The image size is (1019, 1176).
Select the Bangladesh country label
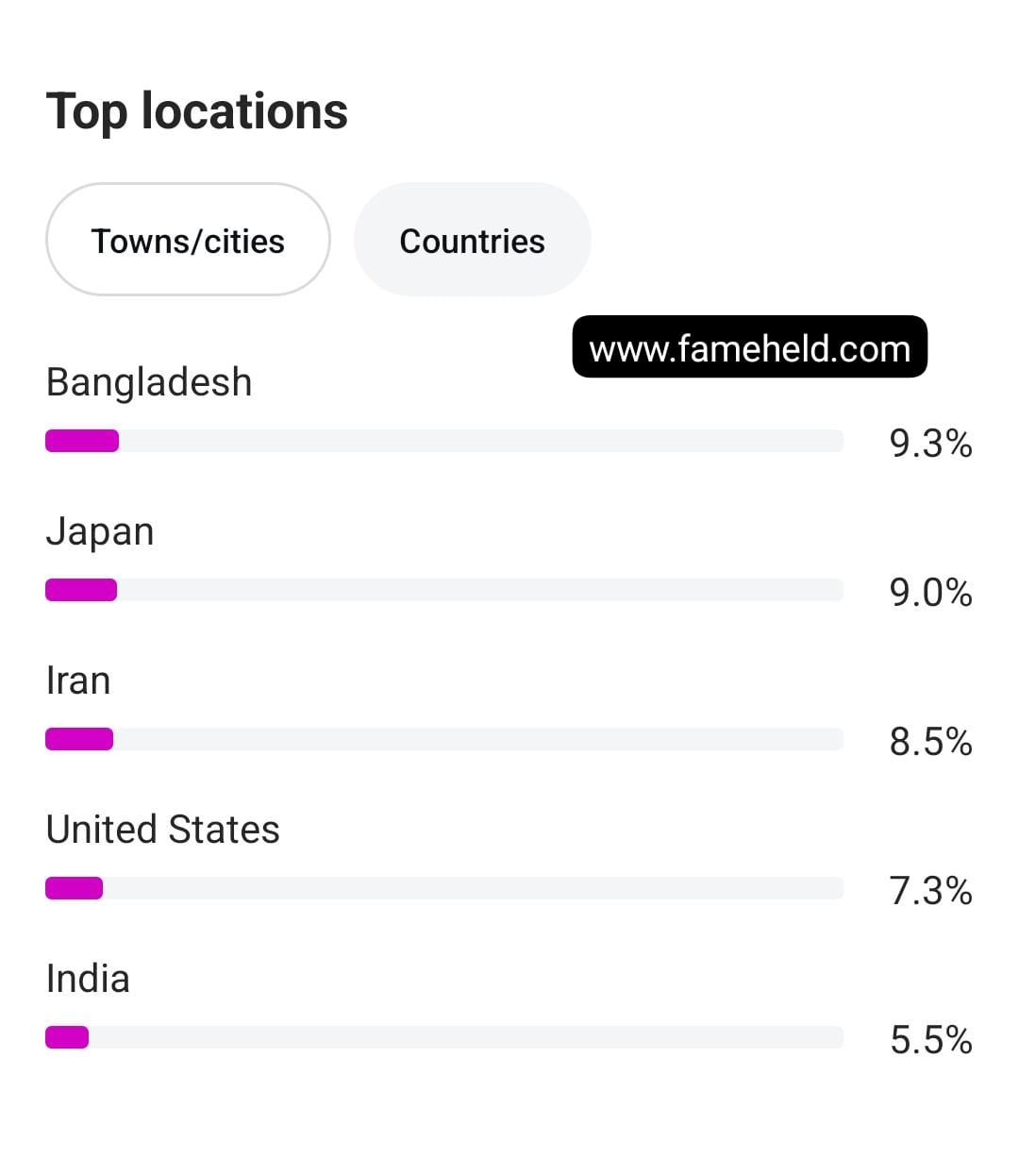(149, 383)
